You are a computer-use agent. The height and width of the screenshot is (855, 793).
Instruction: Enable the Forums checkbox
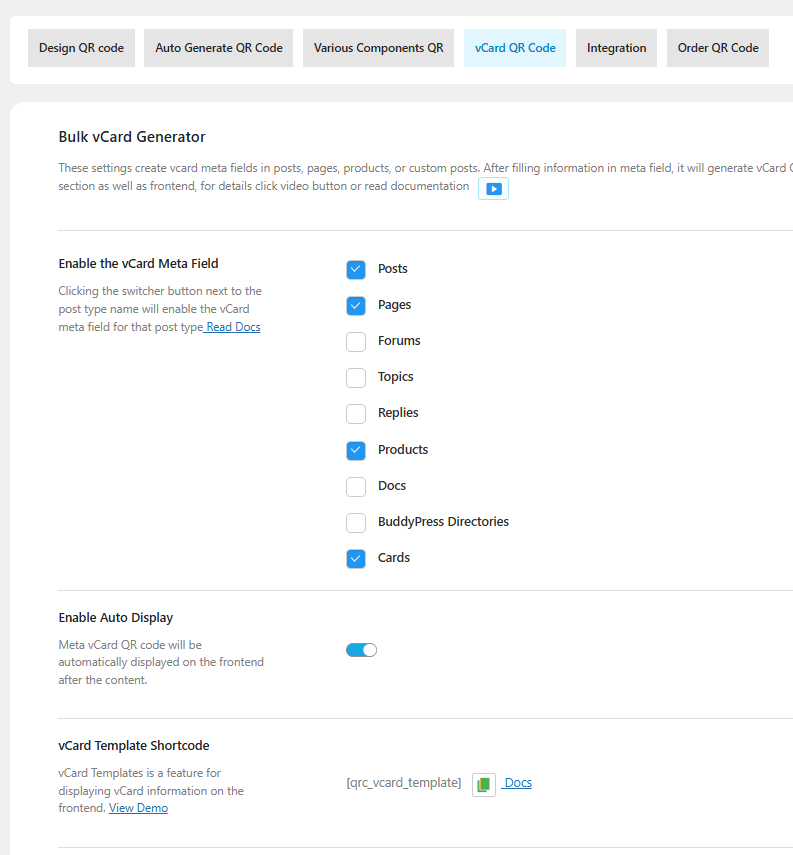tap(356, 342)
